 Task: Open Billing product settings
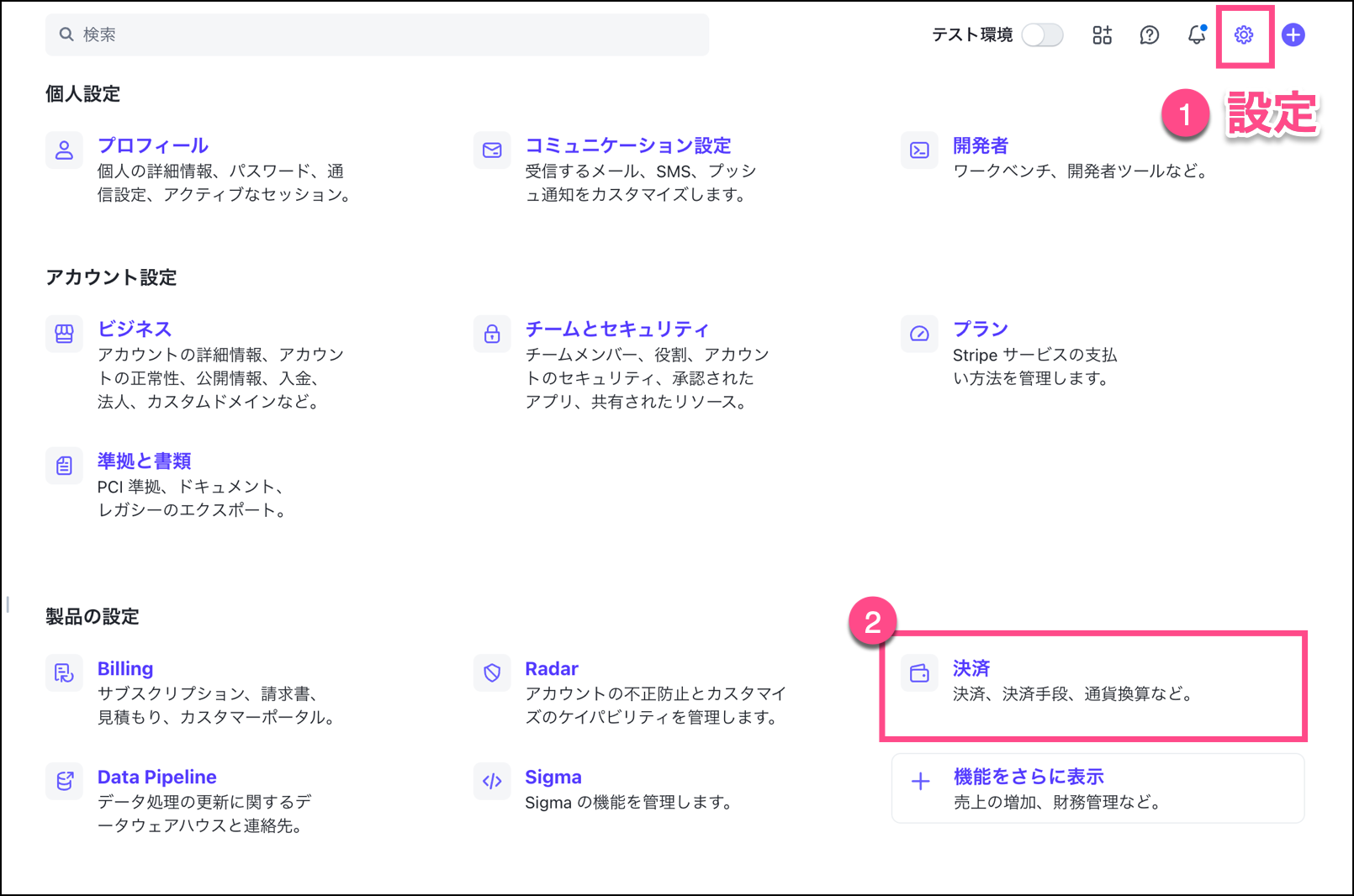125,668
